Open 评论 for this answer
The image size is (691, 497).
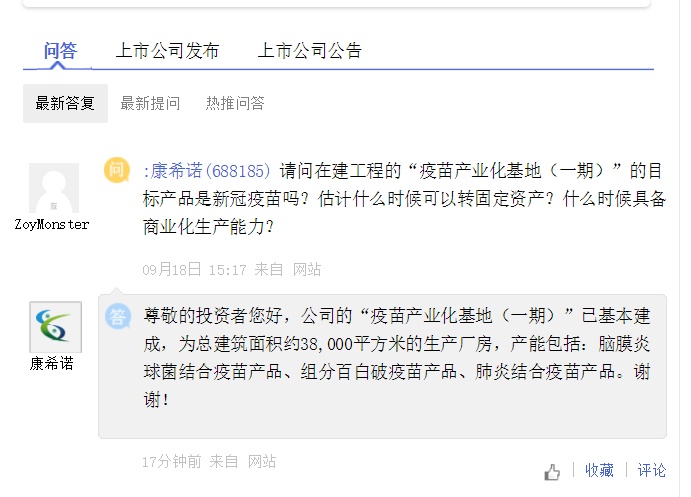pos(652,470)
